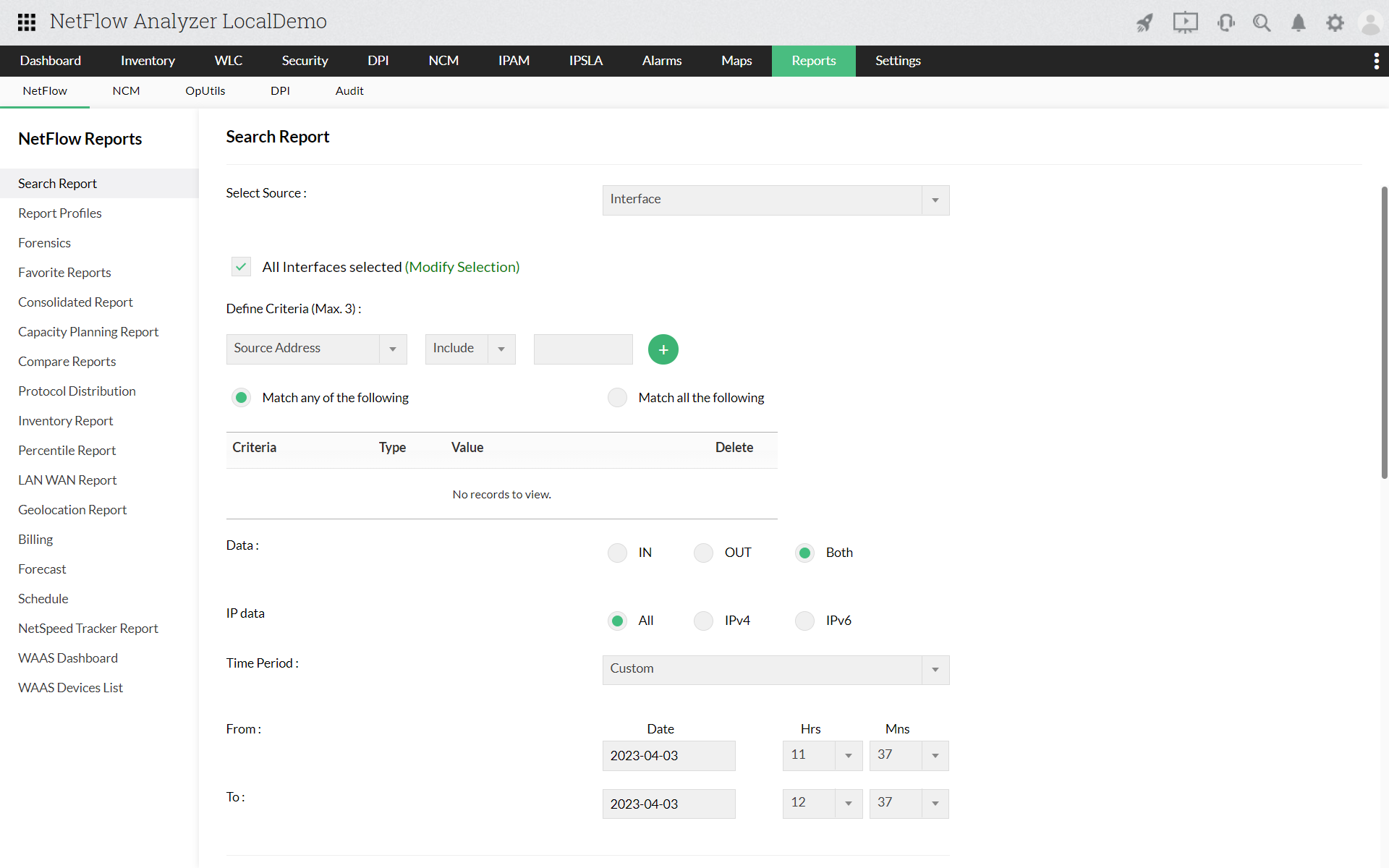Choose the IN data radio button
This screenshot has width=1389, height=868.
(x=617, y=553)
